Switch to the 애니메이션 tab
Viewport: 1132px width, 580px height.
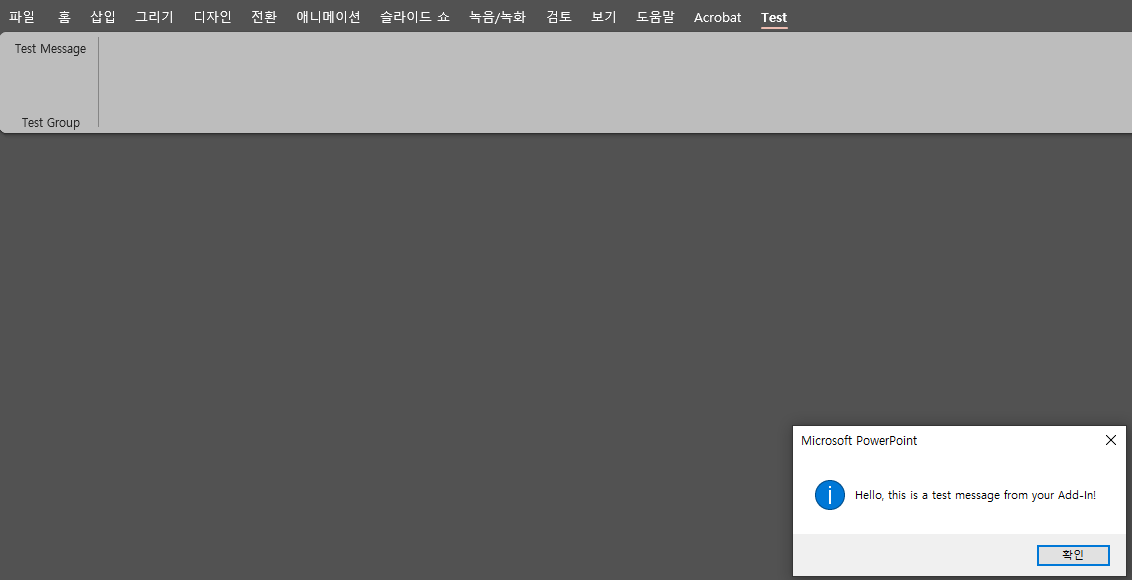[x=328, y=17]
